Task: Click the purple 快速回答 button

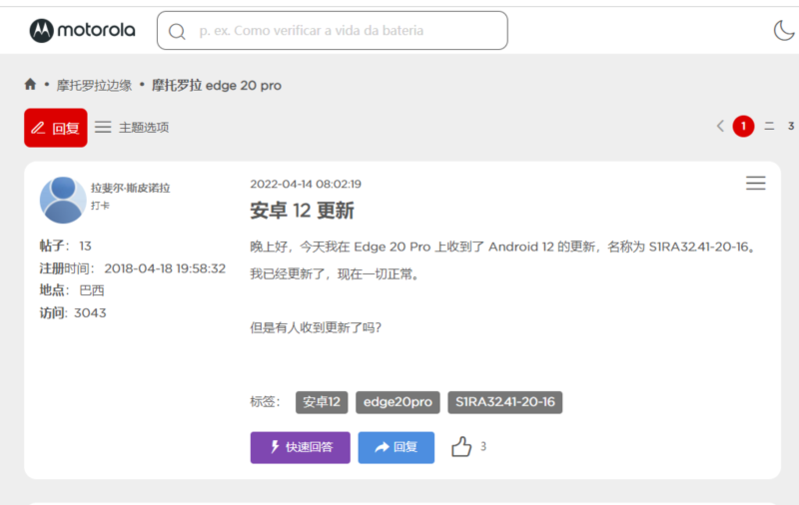Action: pyautogui.click(x=300, y=447)
